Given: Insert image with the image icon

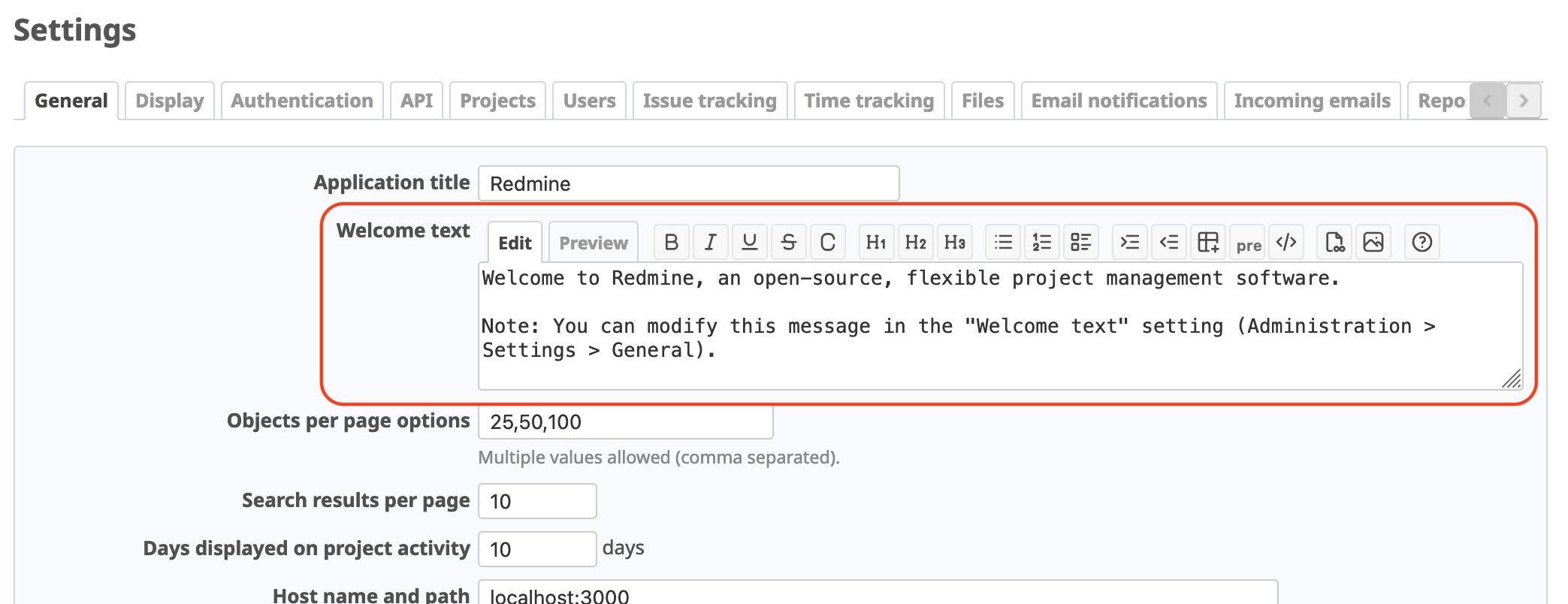Looking at the screenshot, I should [1373, 242].
